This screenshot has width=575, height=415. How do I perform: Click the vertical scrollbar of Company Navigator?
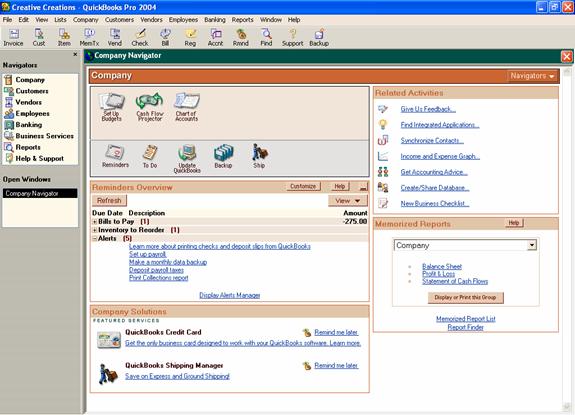click(x=567, y=238)
